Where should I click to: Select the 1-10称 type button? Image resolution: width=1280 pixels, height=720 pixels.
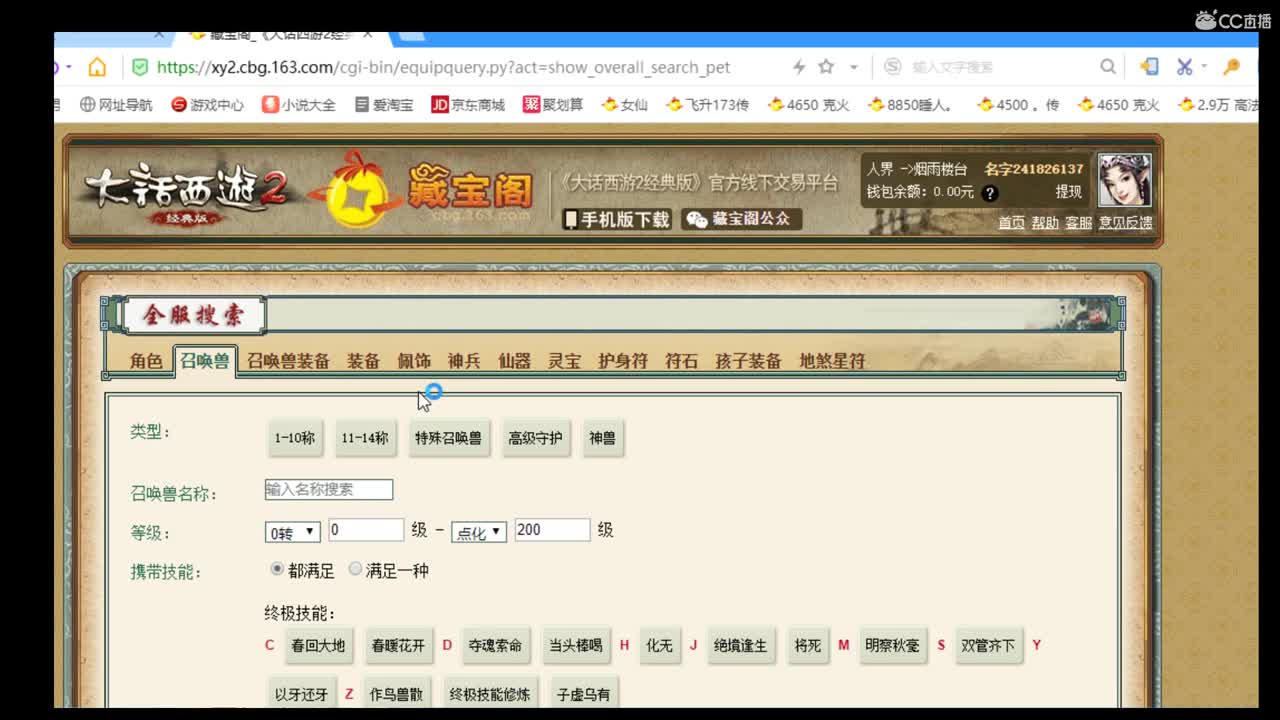295,438
